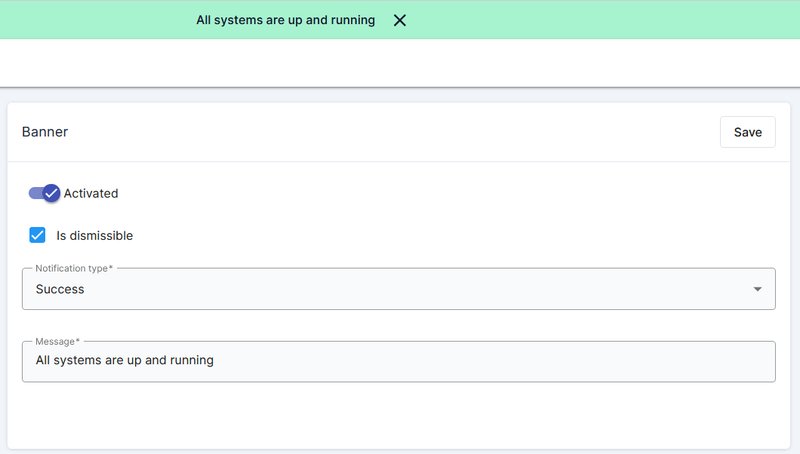
Task: Dismiss the green banner with the X icon
Action: 400,20
